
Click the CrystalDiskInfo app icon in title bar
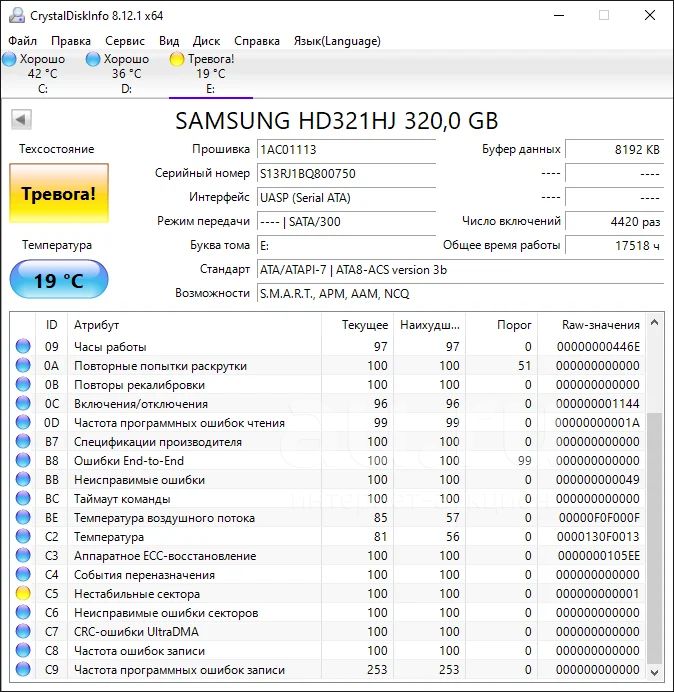click(x=17, y=15)
